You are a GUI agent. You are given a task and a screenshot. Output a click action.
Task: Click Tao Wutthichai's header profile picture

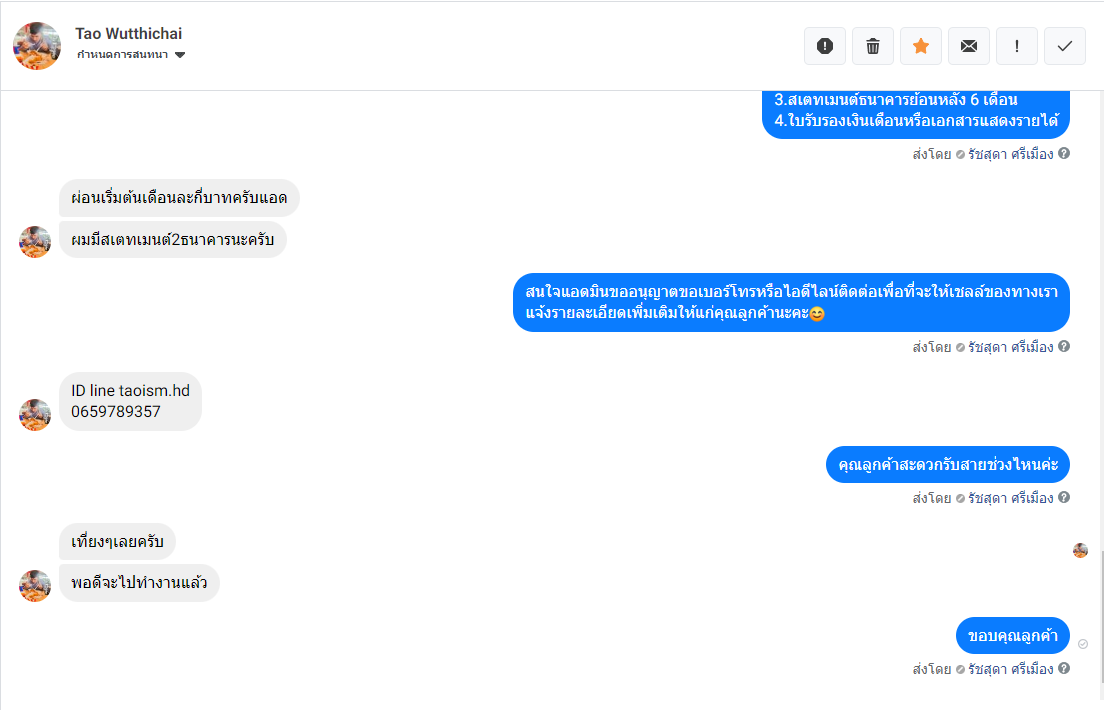pos(37,46)
